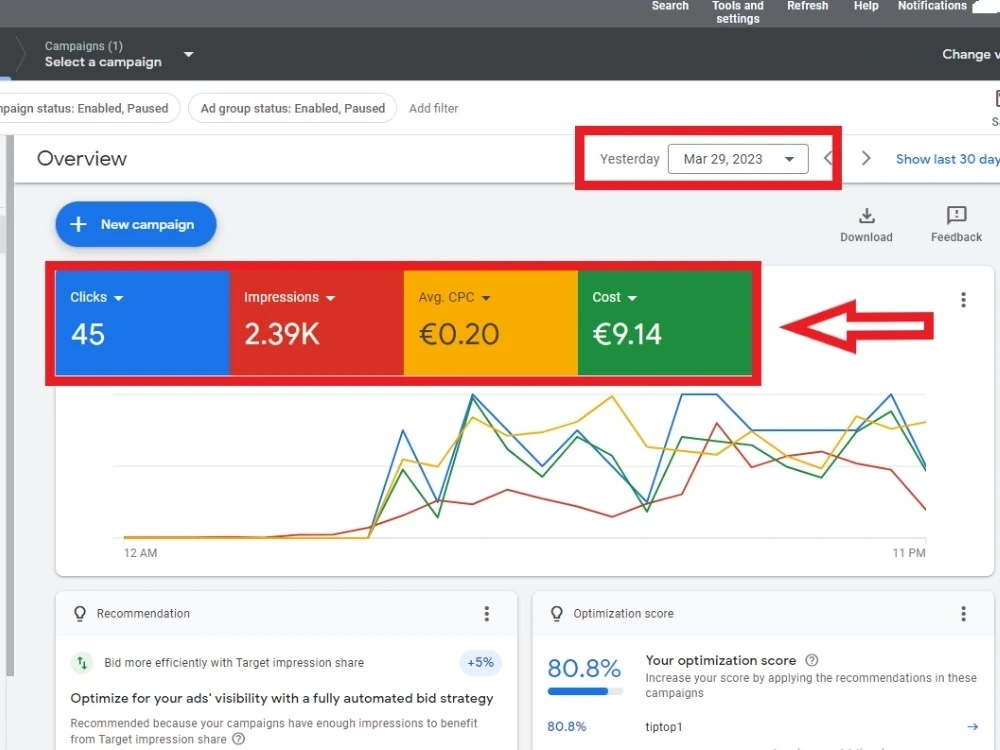Open the Mar 29, 2023 date picker
1000x750 pixels.
click(x=738, y=159)
